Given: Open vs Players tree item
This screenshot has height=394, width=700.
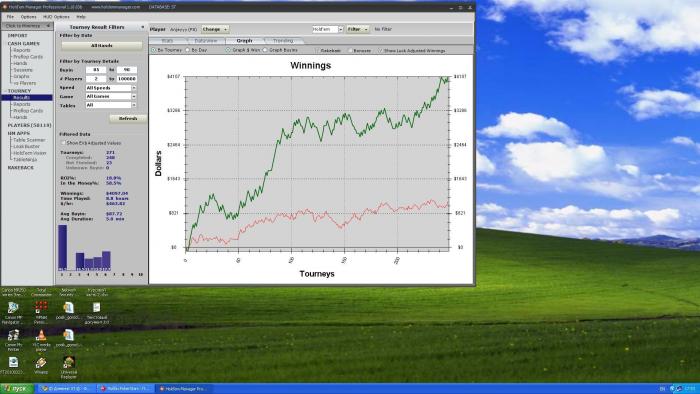Looking at the screenshot, I should tap(25, 83).
